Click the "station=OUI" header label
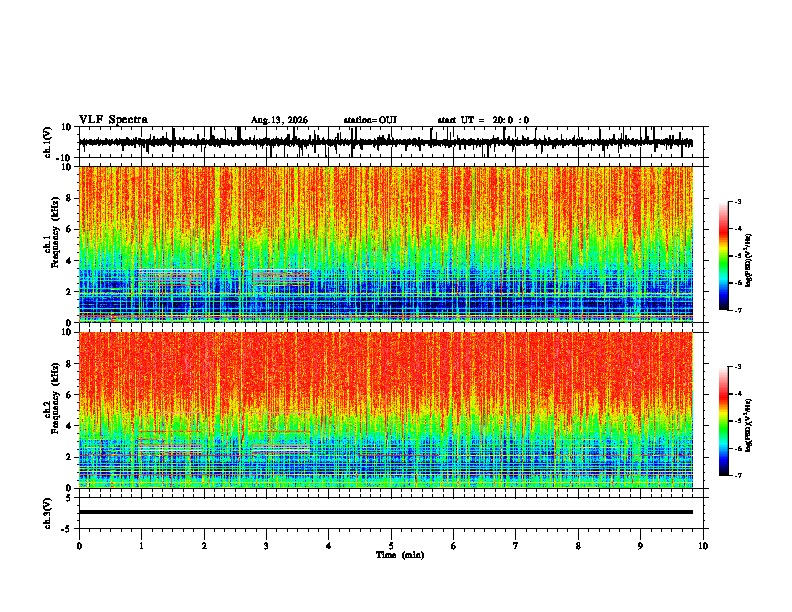 point(370,120)
